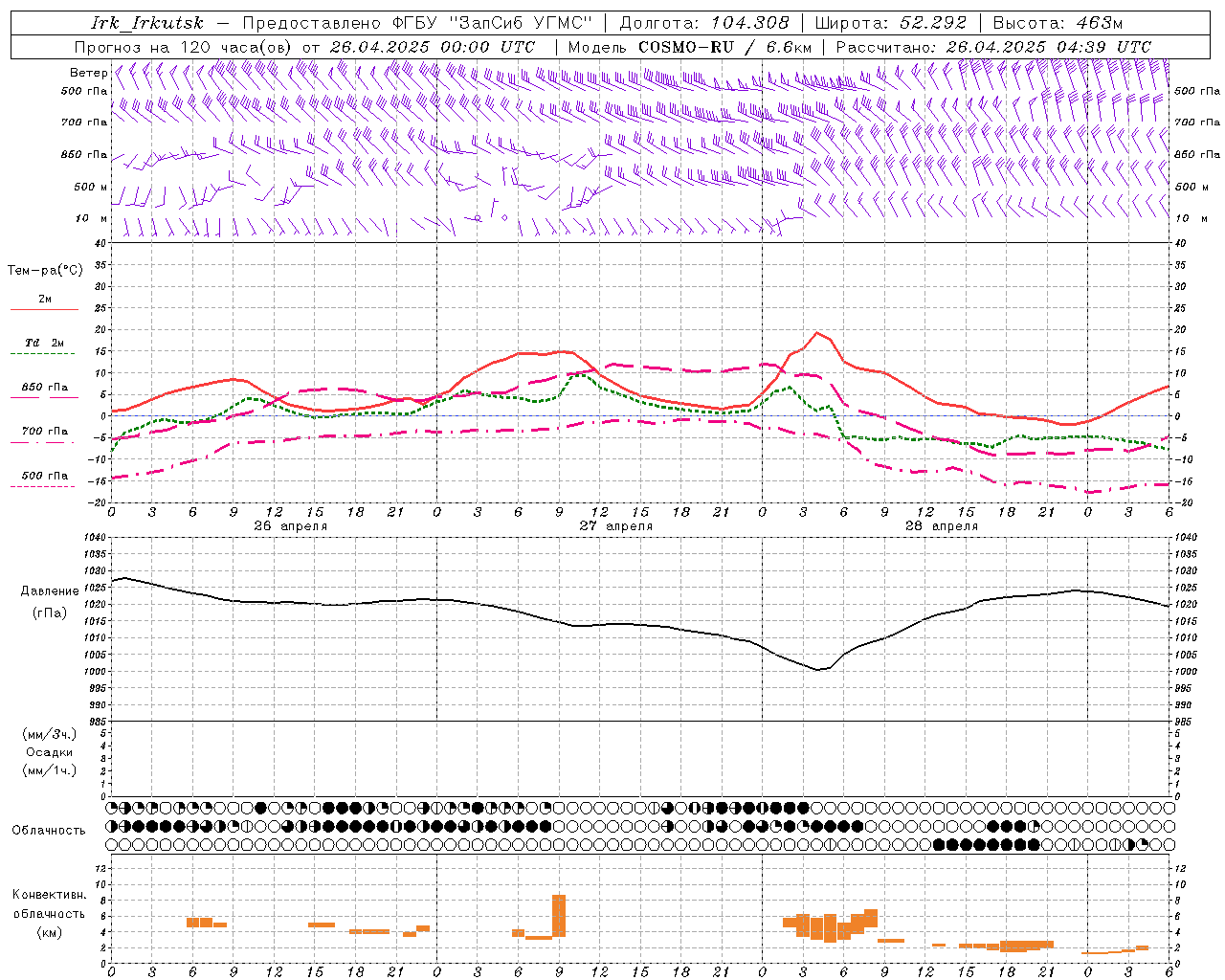Click the 2м temperature legend entry
Screen dimensions: 1225x980
click(x=45, y=300)
